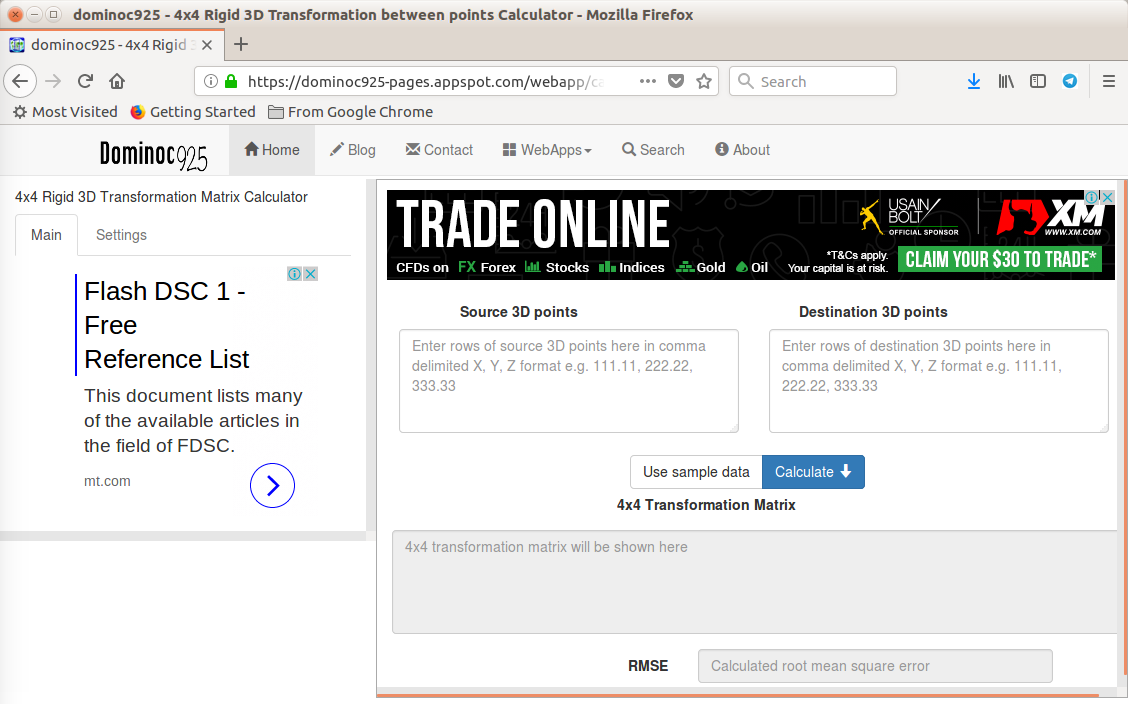The image size is (1128, 704).
Task: Expand the WebApps dropdown menu
Action: [547, 149]
